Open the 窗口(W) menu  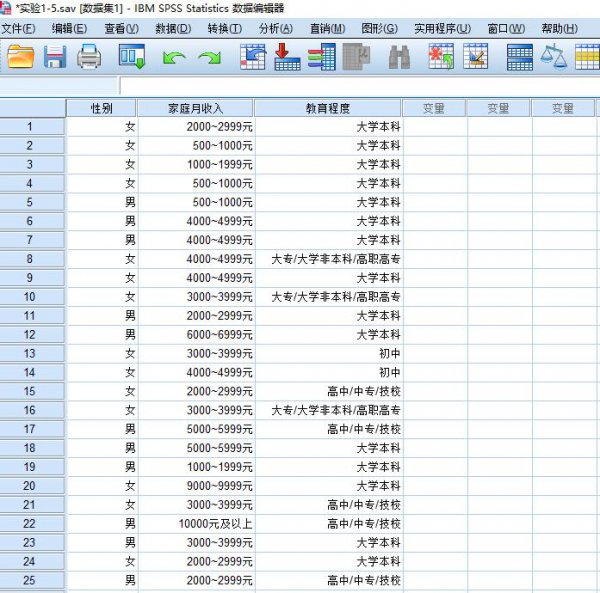coord(506,29)
